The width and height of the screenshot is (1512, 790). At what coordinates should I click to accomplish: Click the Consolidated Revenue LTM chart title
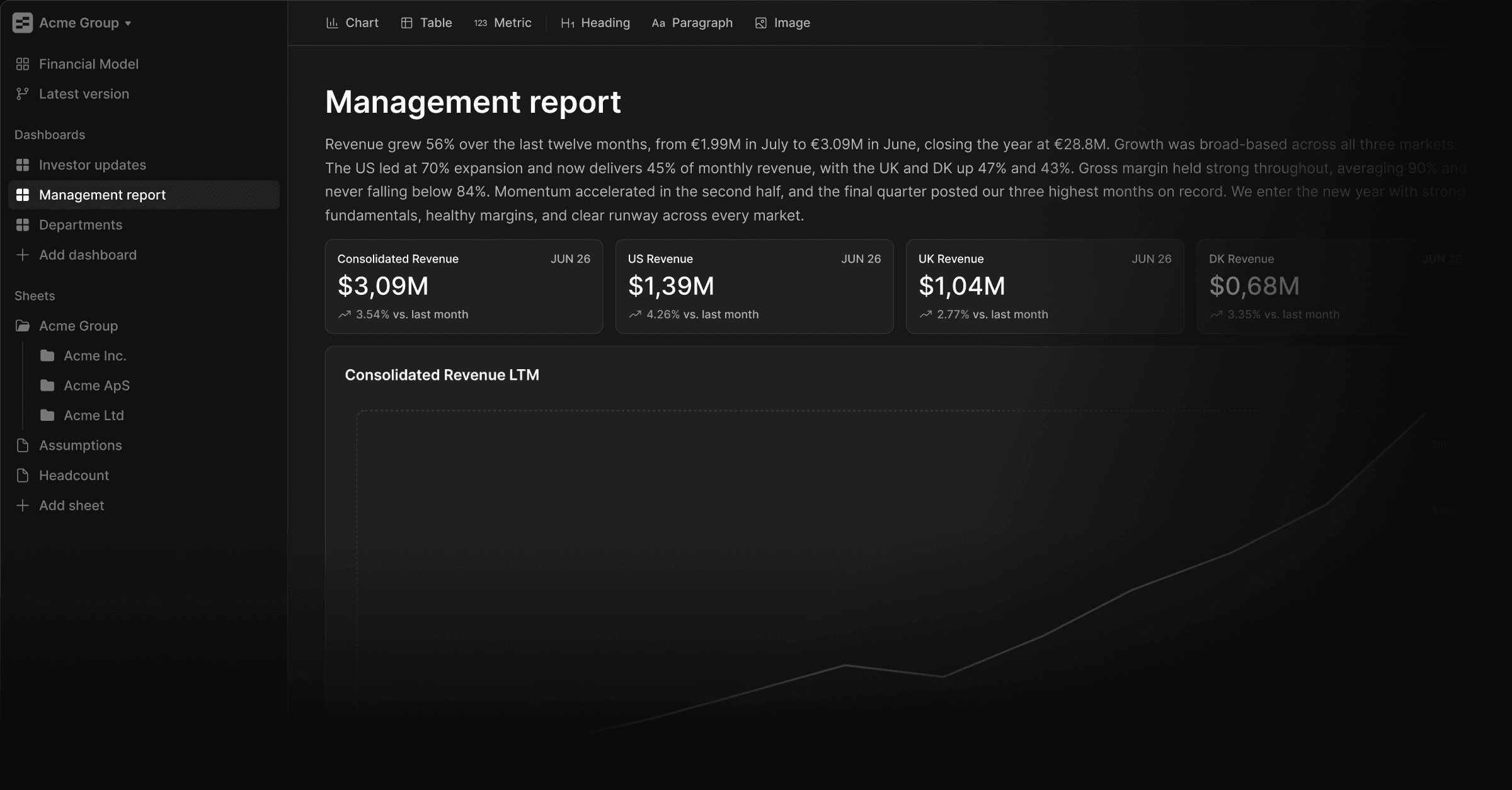click(x=442, y=375)
